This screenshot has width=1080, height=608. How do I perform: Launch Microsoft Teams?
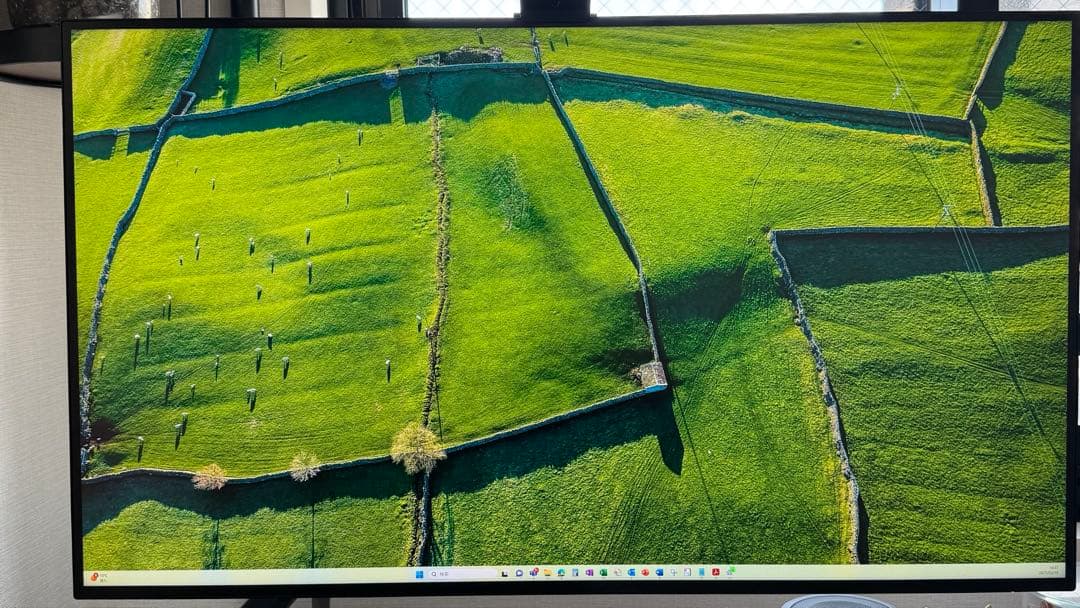click(631, 576)
